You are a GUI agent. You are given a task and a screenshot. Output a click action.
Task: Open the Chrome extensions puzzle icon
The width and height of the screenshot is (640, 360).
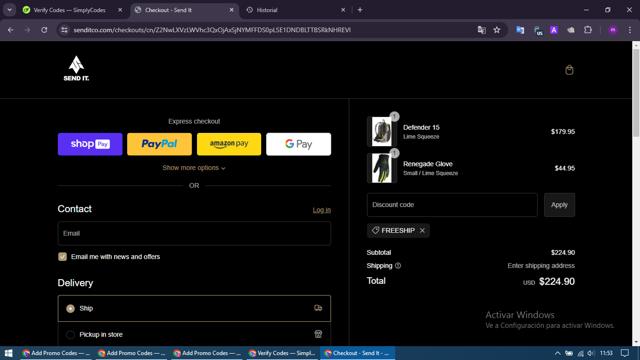(x=588, y=30)
